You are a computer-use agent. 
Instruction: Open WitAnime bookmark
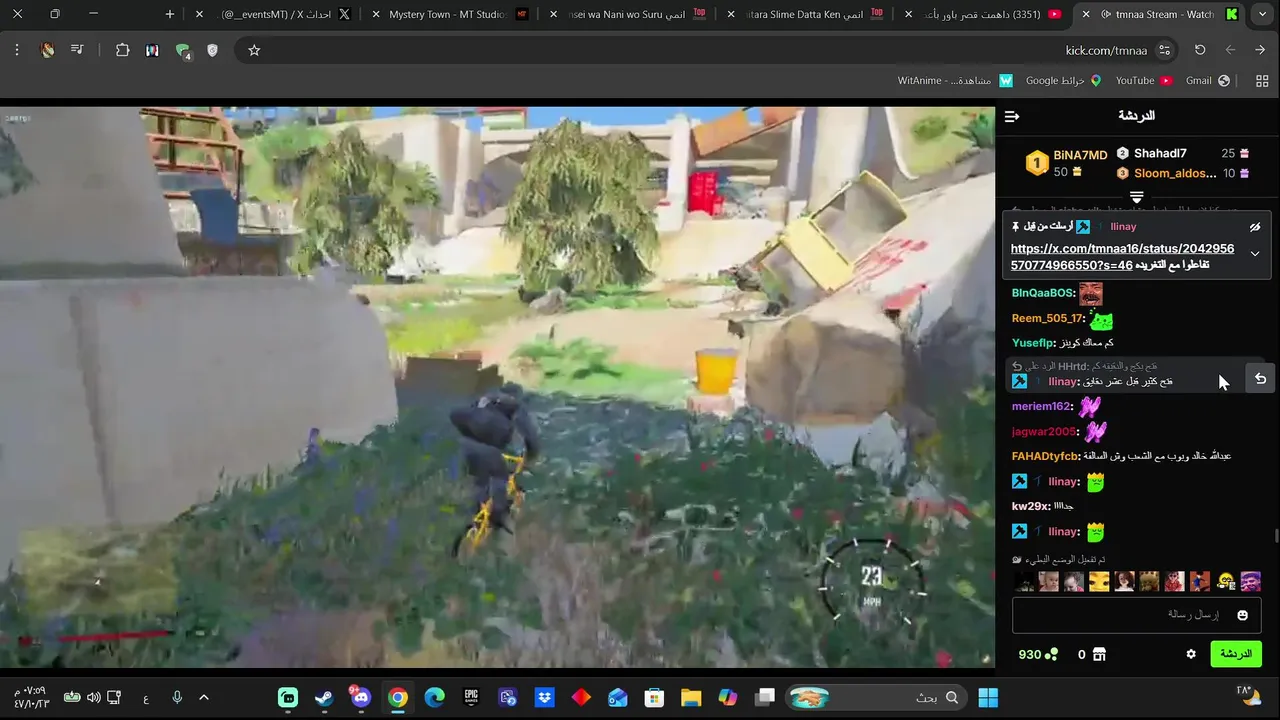click(x=955, y=80)
